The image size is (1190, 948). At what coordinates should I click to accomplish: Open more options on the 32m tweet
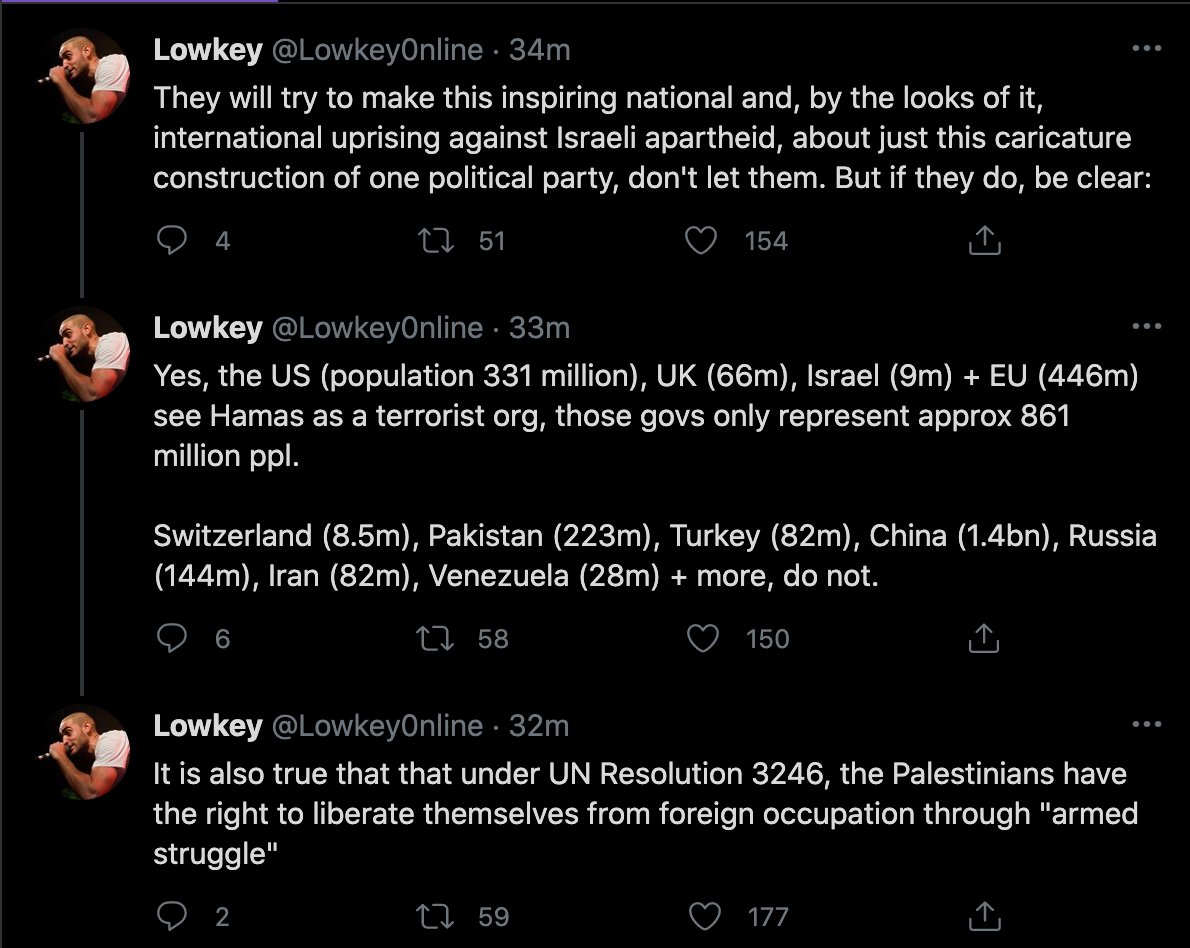coord(1146,725)
